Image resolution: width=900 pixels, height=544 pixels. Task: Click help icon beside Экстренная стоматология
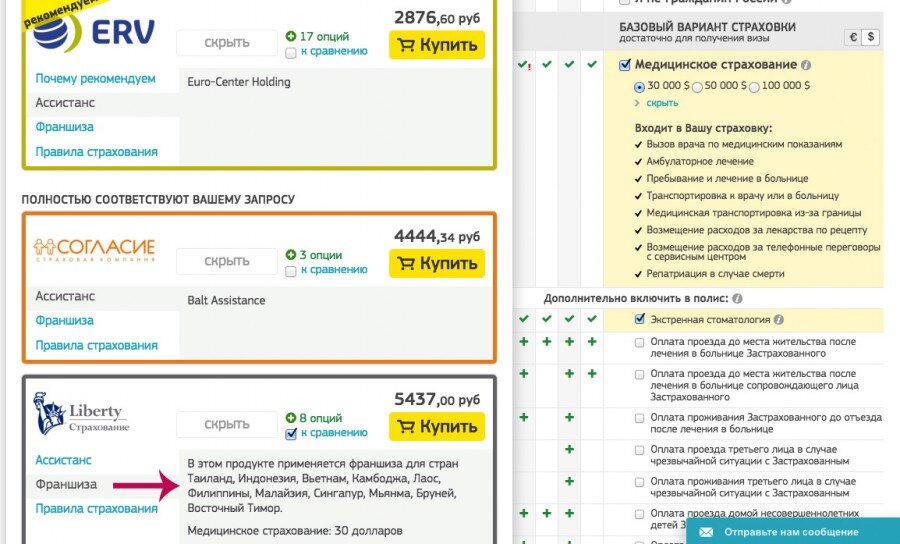pos(778,320)
